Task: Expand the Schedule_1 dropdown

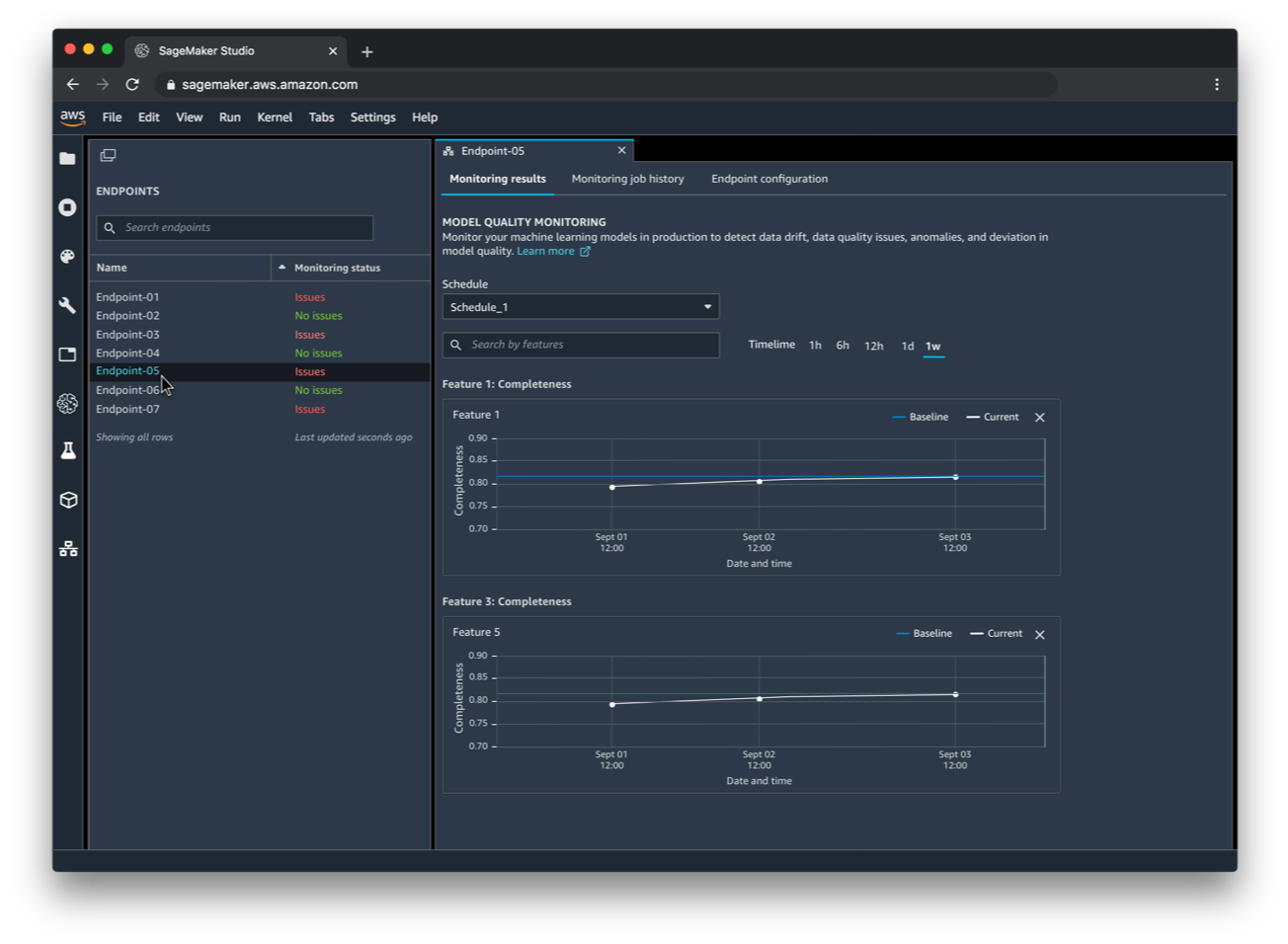Action: tap(581, 307)
